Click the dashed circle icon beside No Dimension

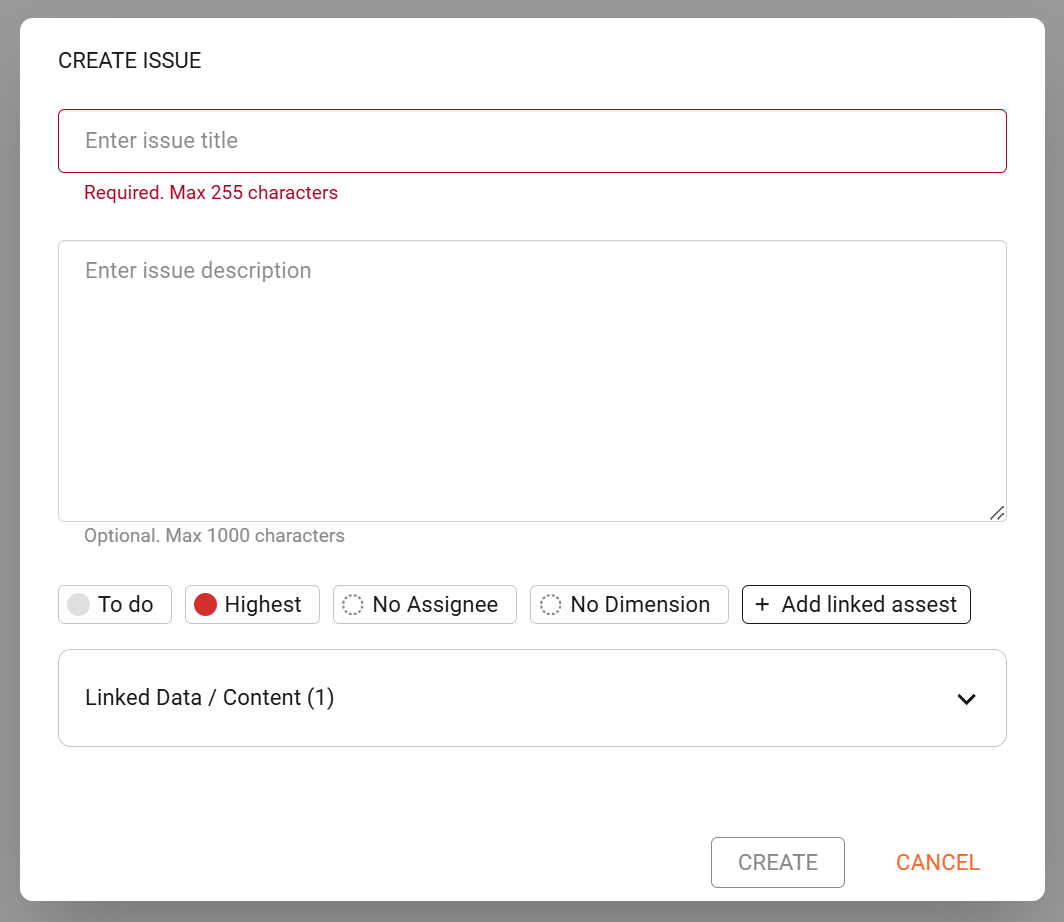(x=551, y=605)
